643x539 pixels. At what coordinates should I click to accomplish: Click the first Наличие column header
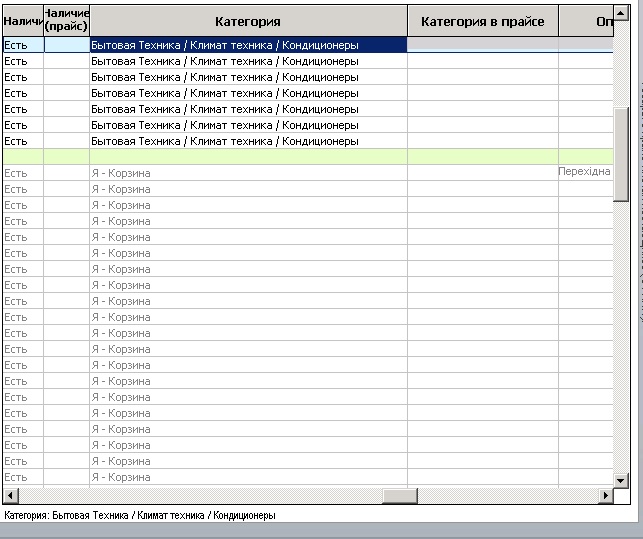[x=23, y=21]
